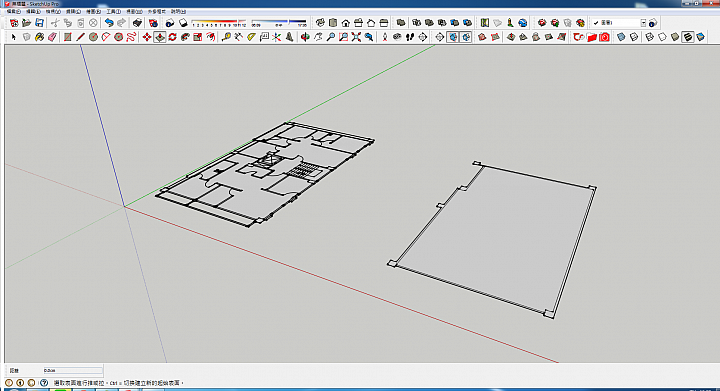Activate the Zoom Window tool
This screenshot has width=720, height=391.
coord(343,37)
